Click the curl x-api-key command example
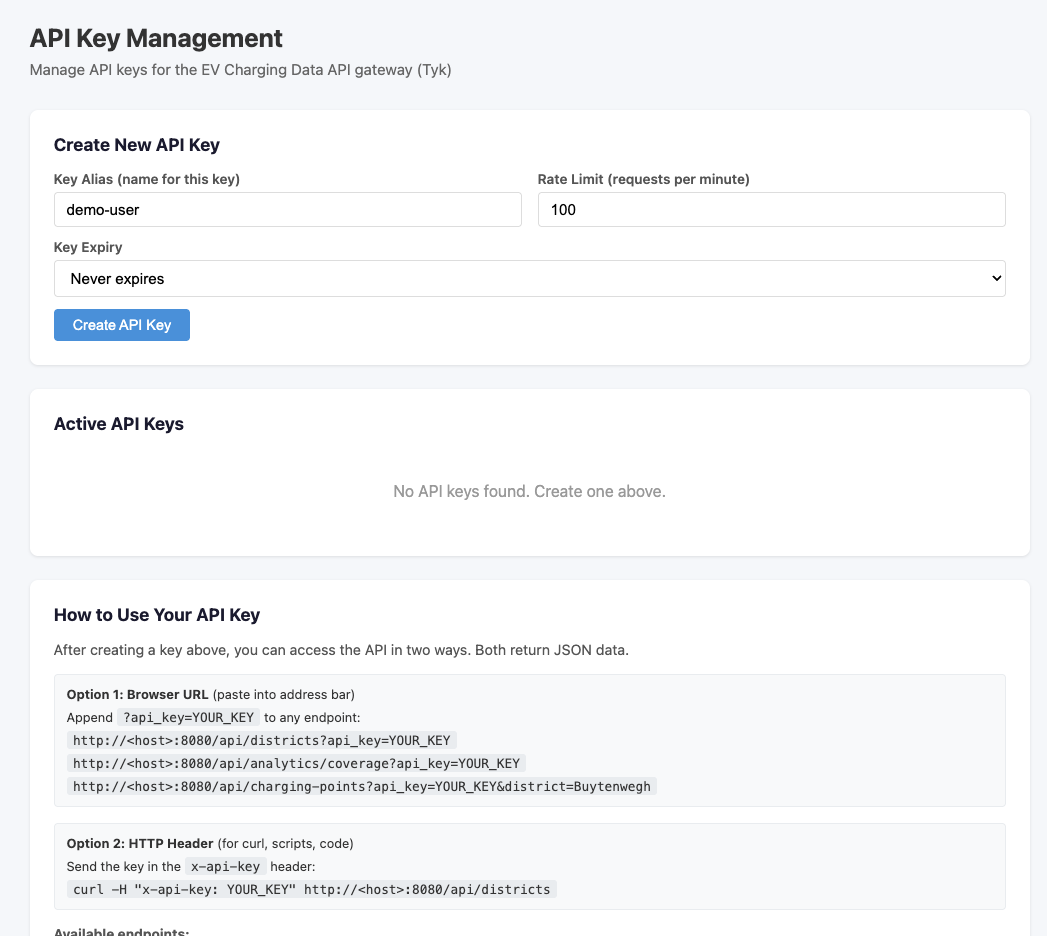This screenshot has width=1047, height=936. (x=311, y=889)
